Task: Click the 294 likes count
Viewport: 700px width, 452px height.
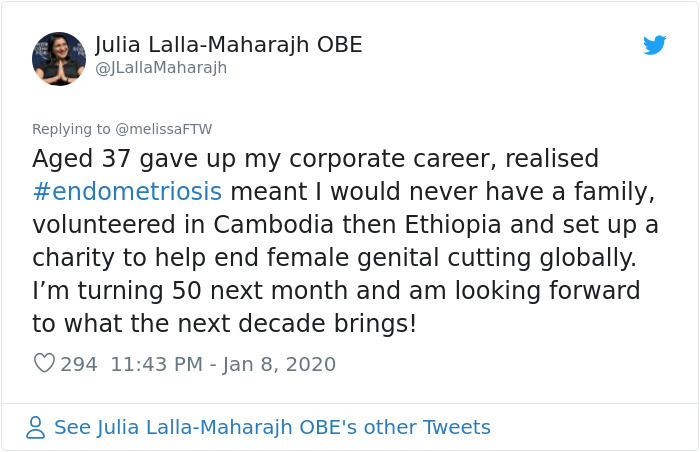Action: pyautogui.click(x=79, y=364)
